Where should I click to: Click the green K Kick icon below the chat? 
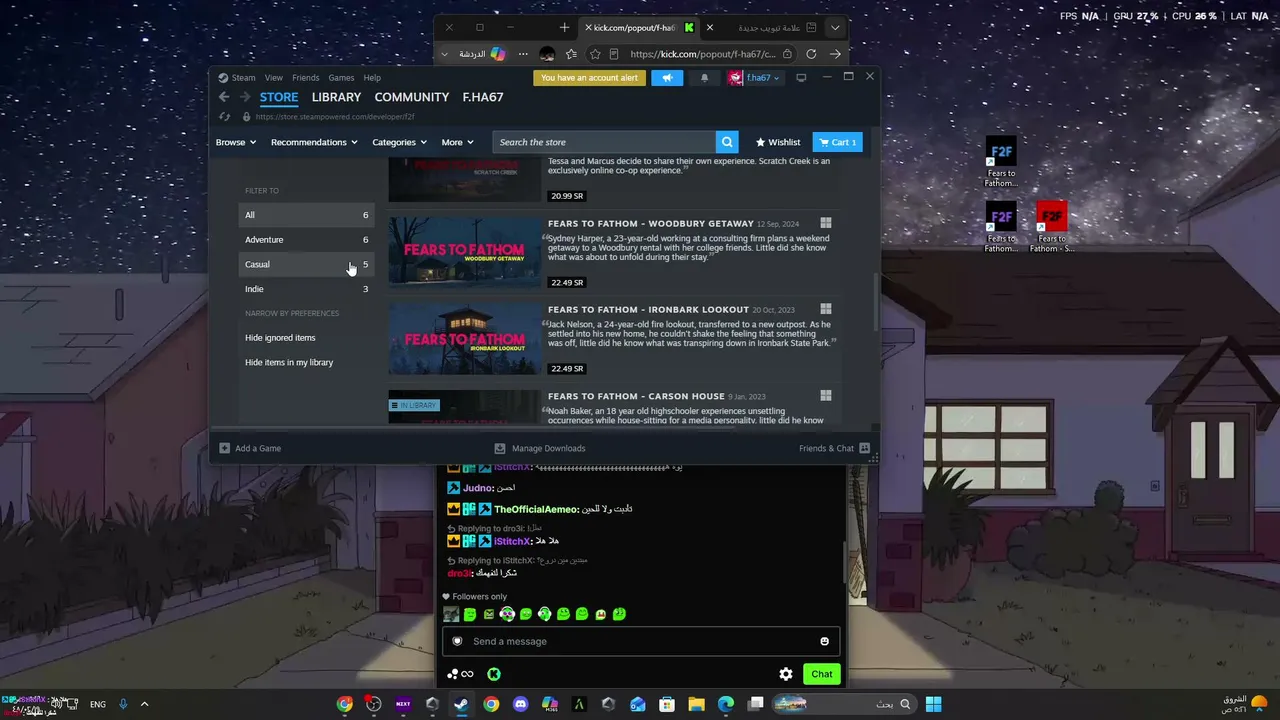(x=493, y=674)
